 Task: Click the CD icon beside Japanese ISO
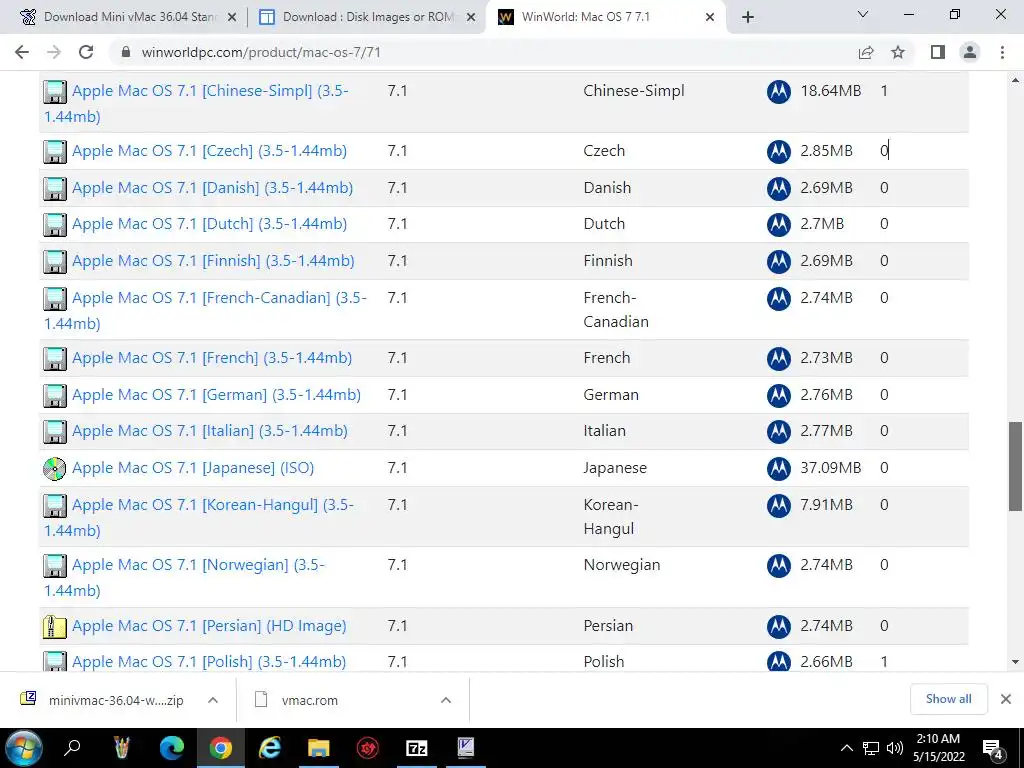coord(55,469)
